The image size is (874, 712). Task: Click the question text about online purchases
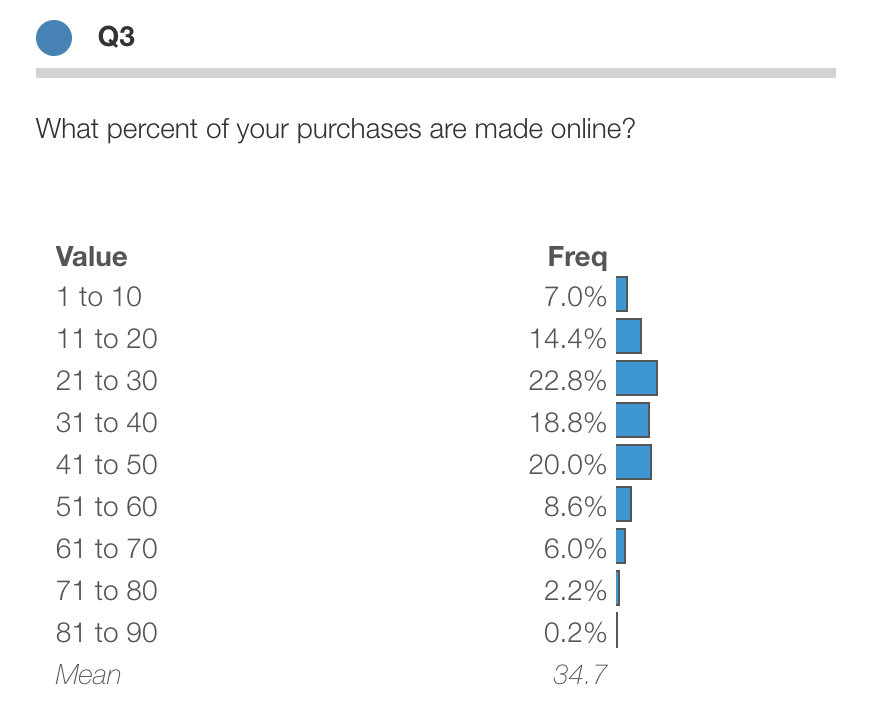tap(336, 129)
